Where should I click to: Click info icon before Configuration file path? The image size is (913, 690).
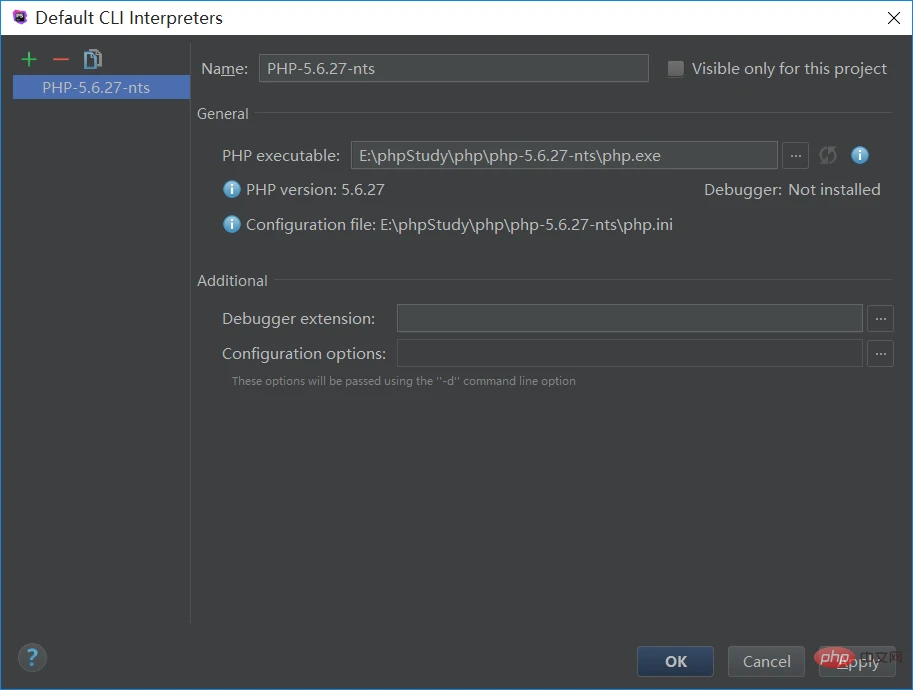tap(231, 224)
